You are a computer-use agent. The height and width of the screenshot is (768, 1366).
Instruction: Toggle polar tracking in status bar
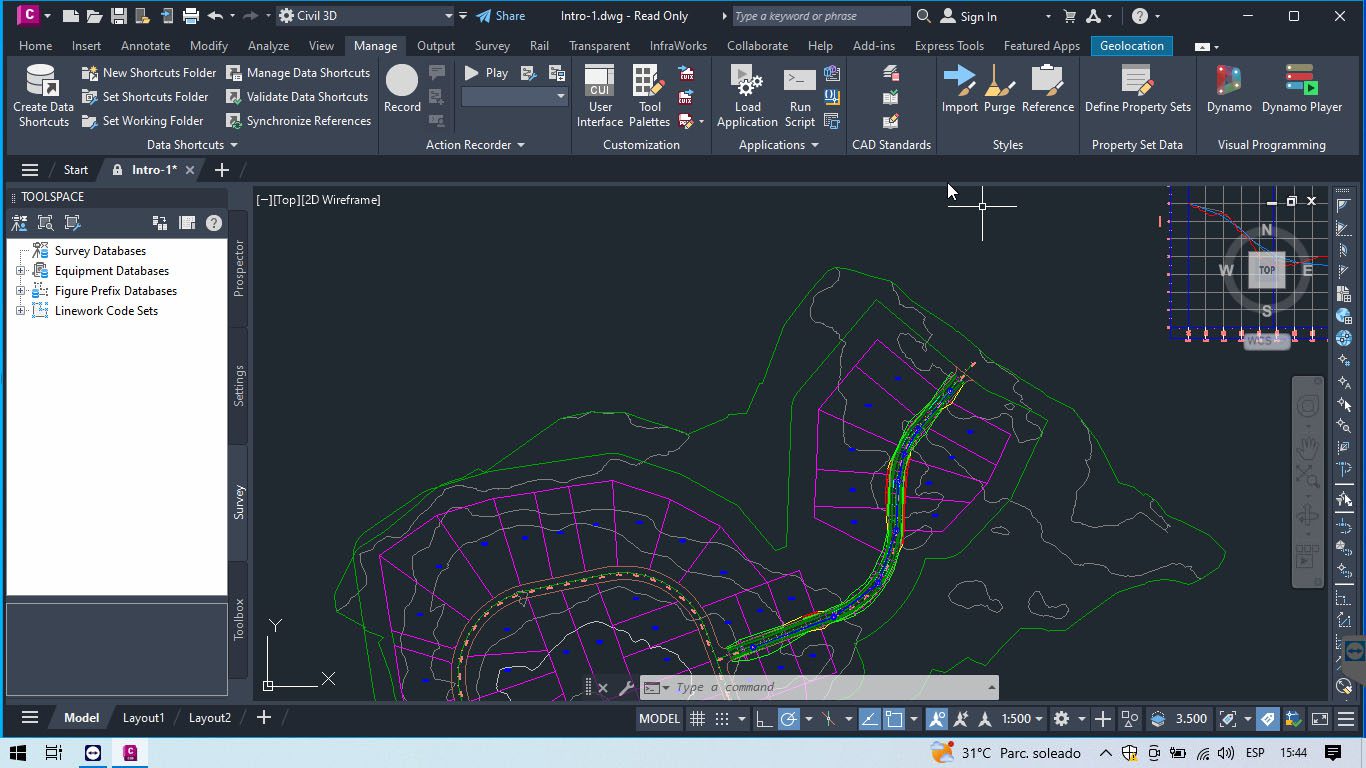click(789, 719)
